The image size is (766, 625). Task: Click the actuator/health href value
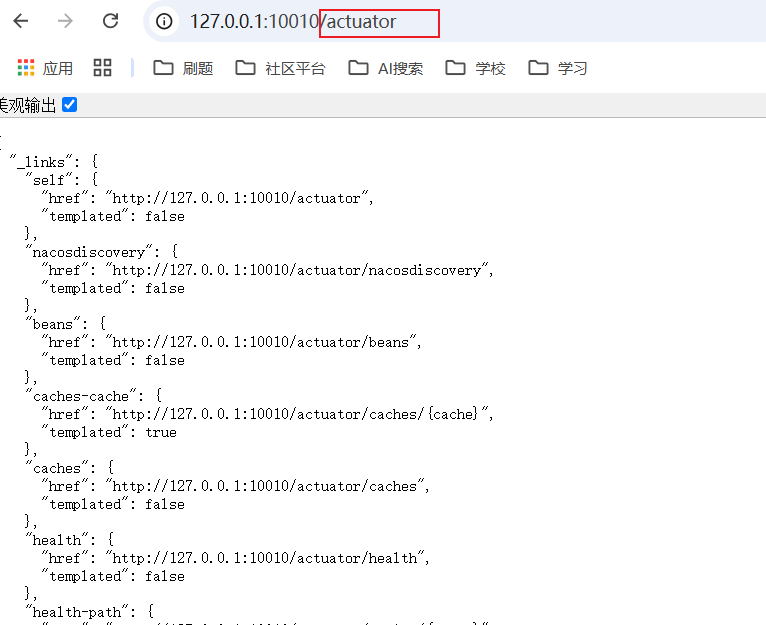coord(264,558)
